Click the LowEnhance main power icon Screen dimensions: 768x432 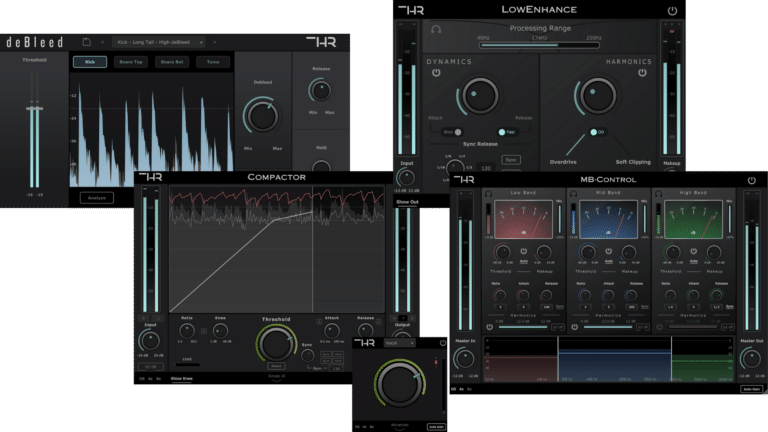click(670, 11)
